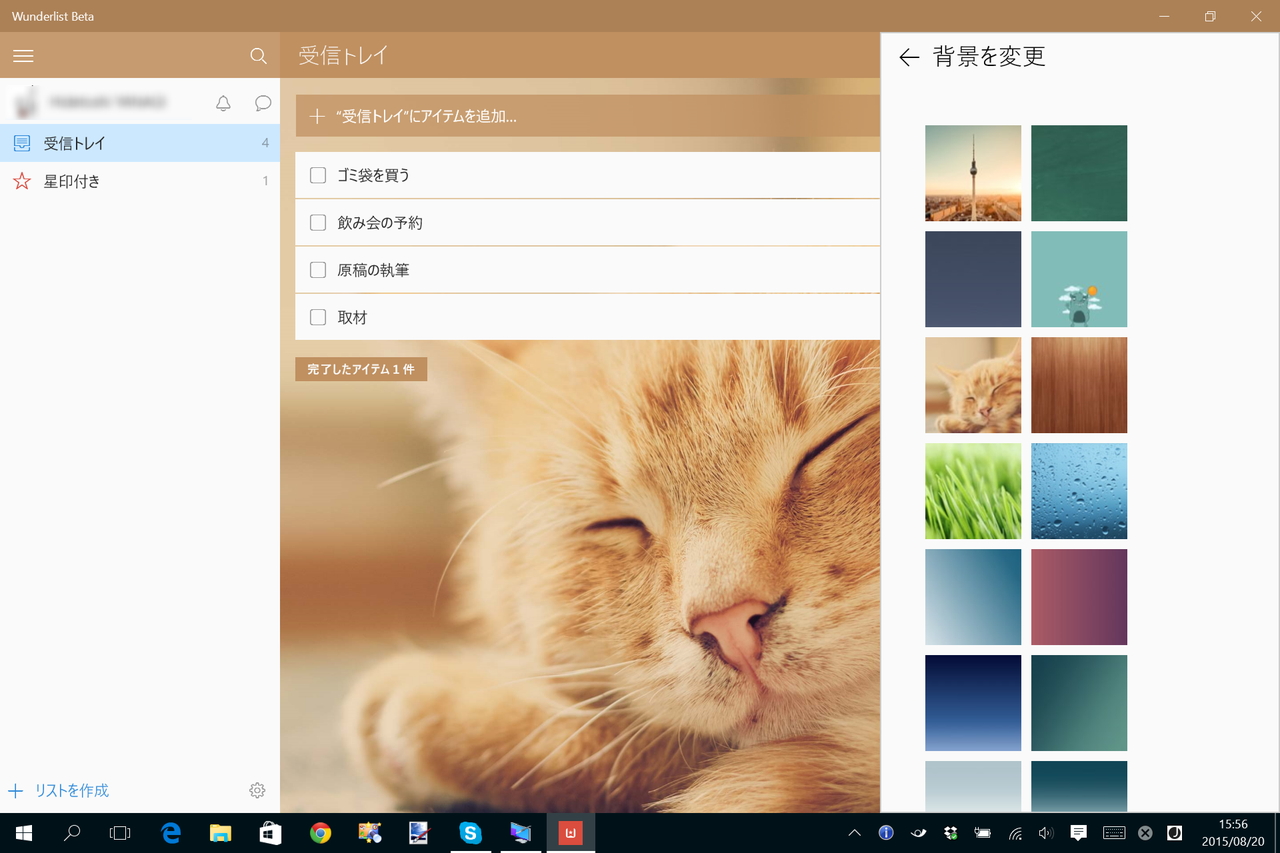Open the Dropbox tray icon
The height and width of the screenshot is (853, 1280).
[x=950, y=832]
